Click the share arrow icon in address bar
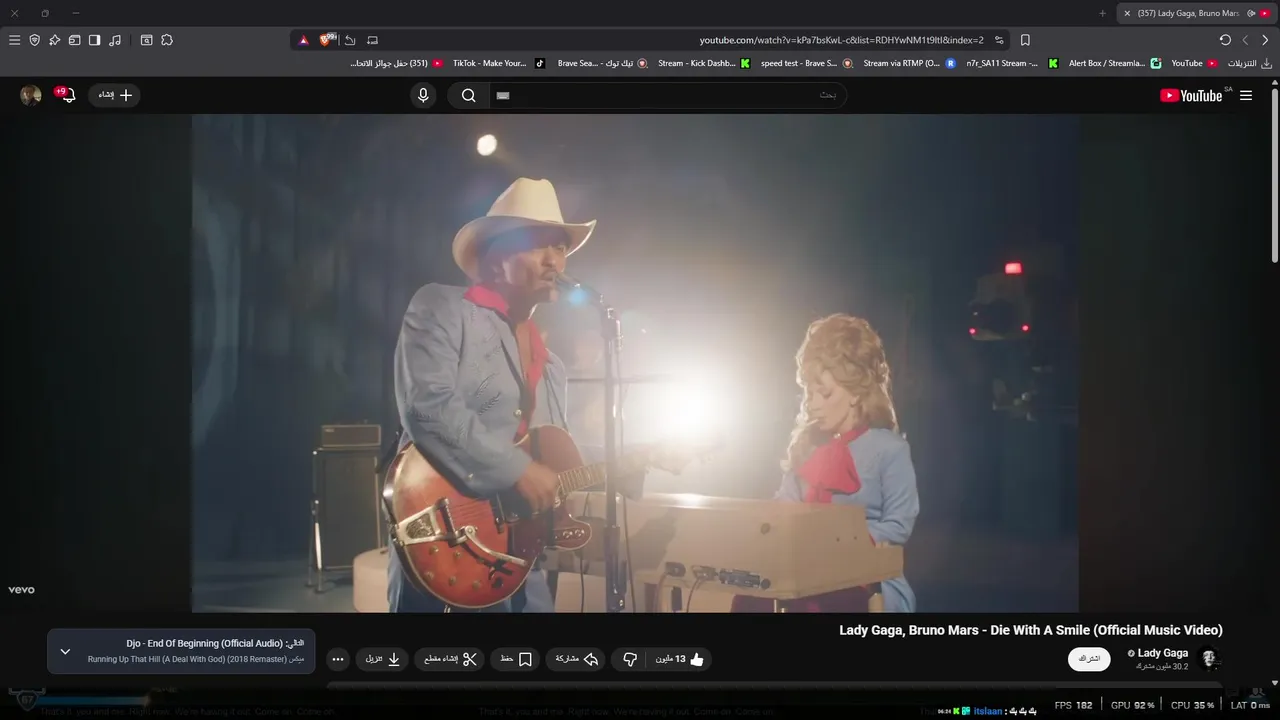 pos(350,40)
